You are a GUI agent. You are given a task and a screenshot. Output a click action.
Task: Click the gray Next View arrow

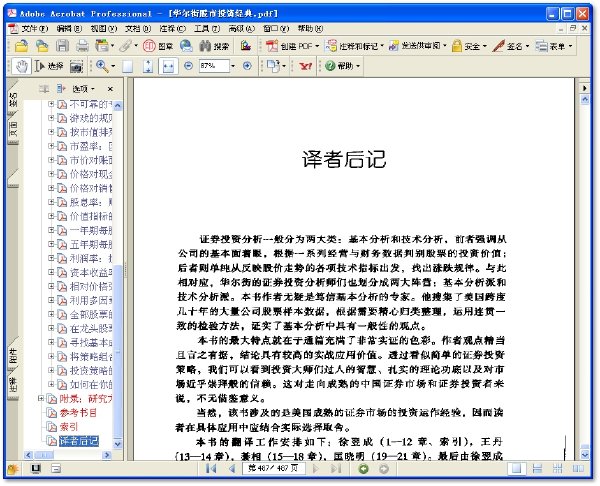[384, 469]
